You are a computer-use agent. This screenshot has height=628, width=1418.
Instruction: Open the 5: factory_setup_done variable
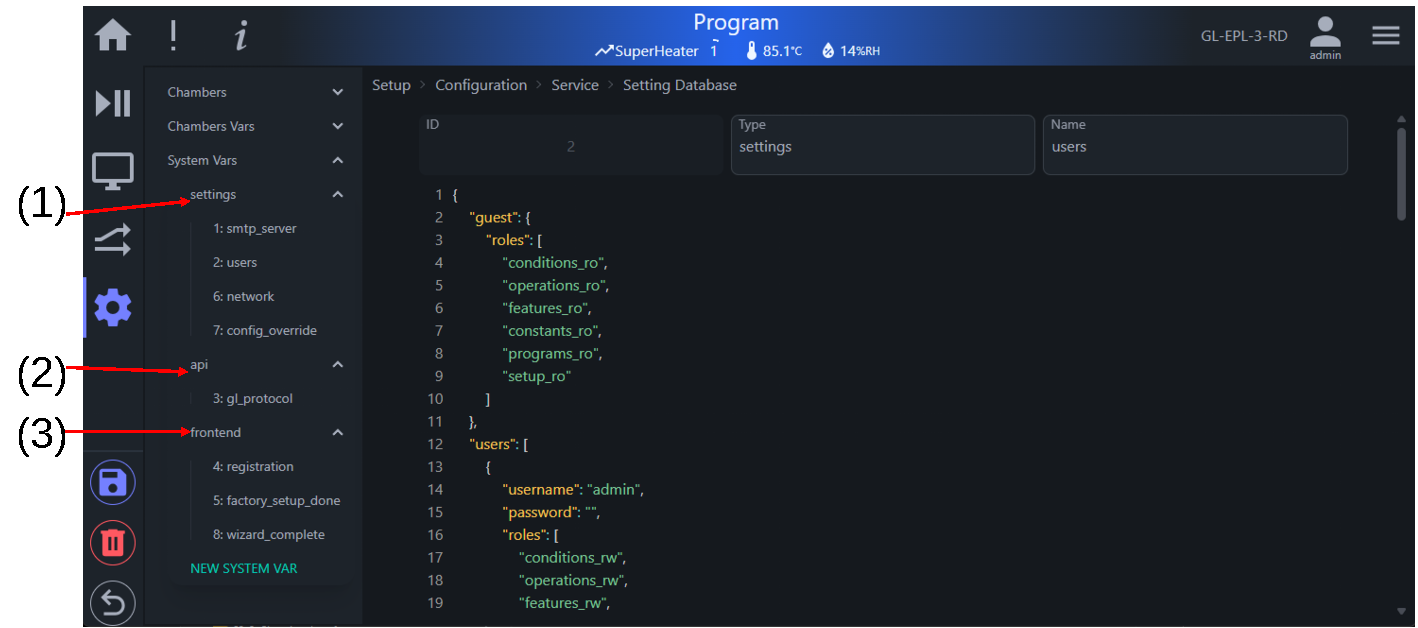[x=276, y=500]
